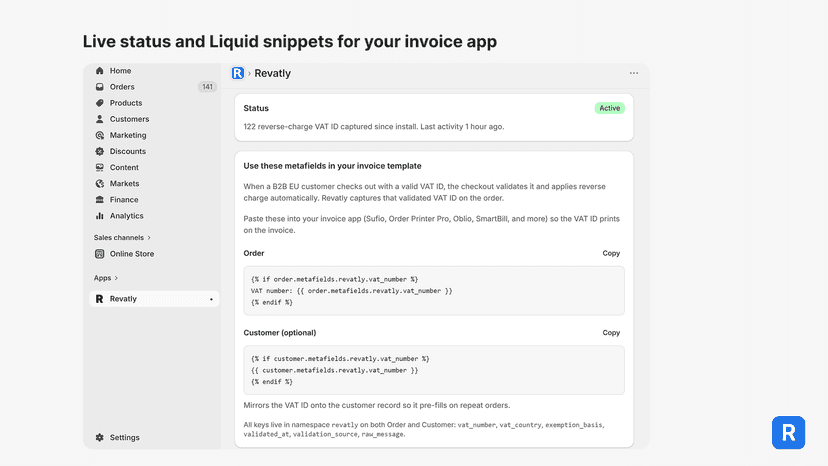
Task: Click the Active status badge
Action: [609, 108]
